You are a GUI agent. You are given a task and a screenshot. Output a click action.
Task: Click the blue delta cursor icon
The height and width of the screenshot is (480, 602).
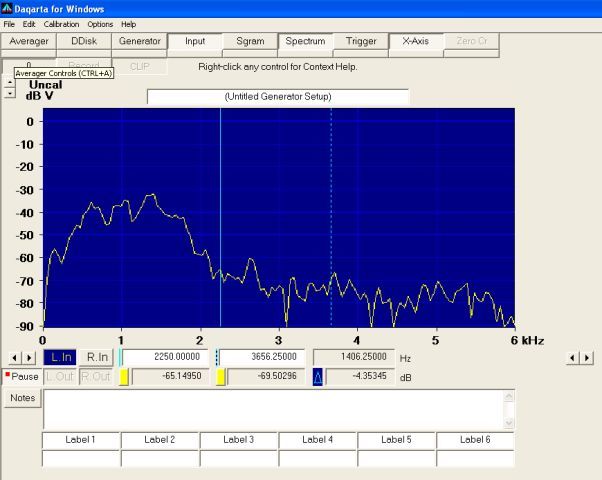click(x=318, y=377)
